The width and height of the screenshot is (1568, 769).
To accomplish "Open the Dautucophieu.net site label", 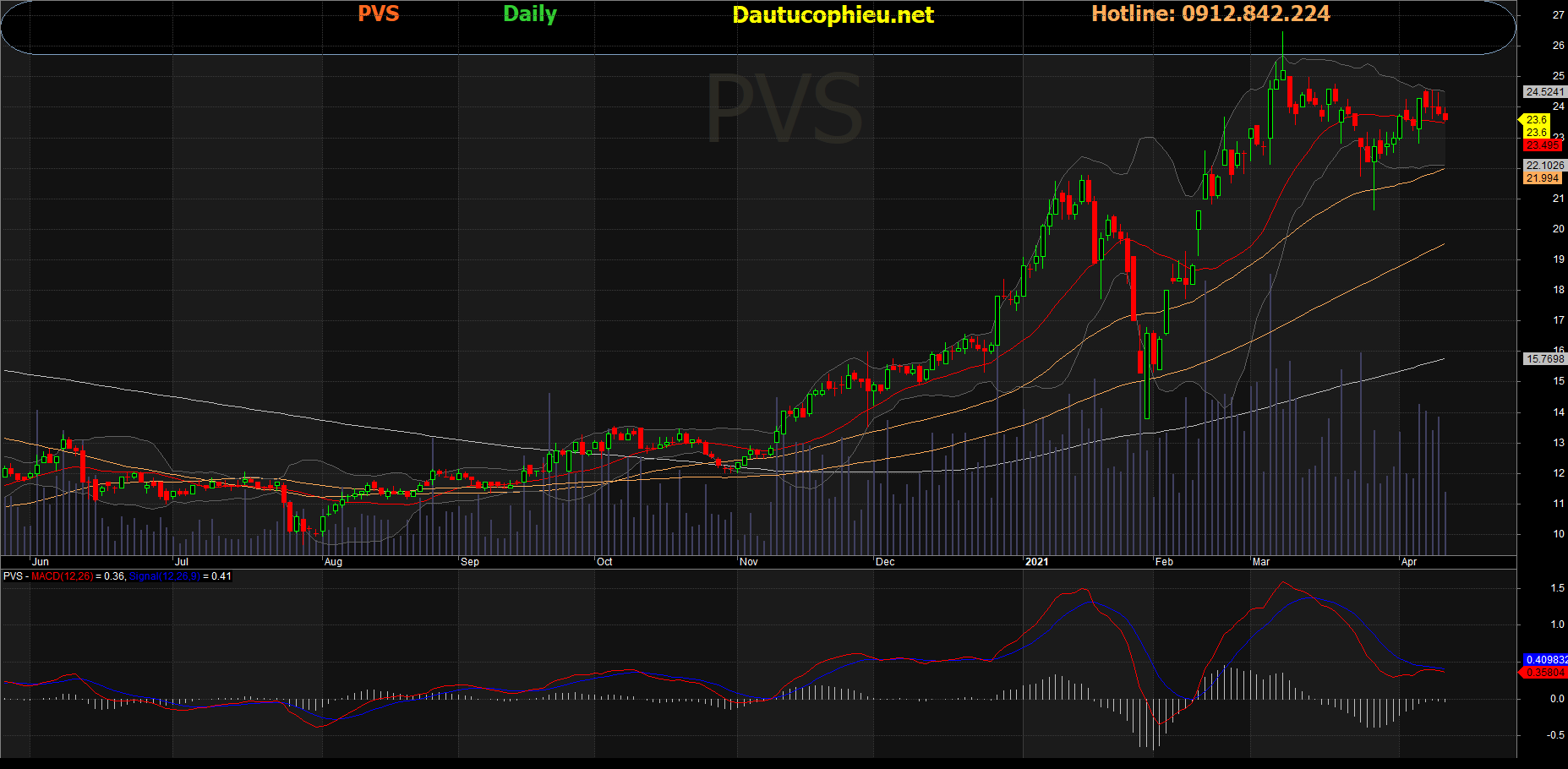I will tap(833, 14).
